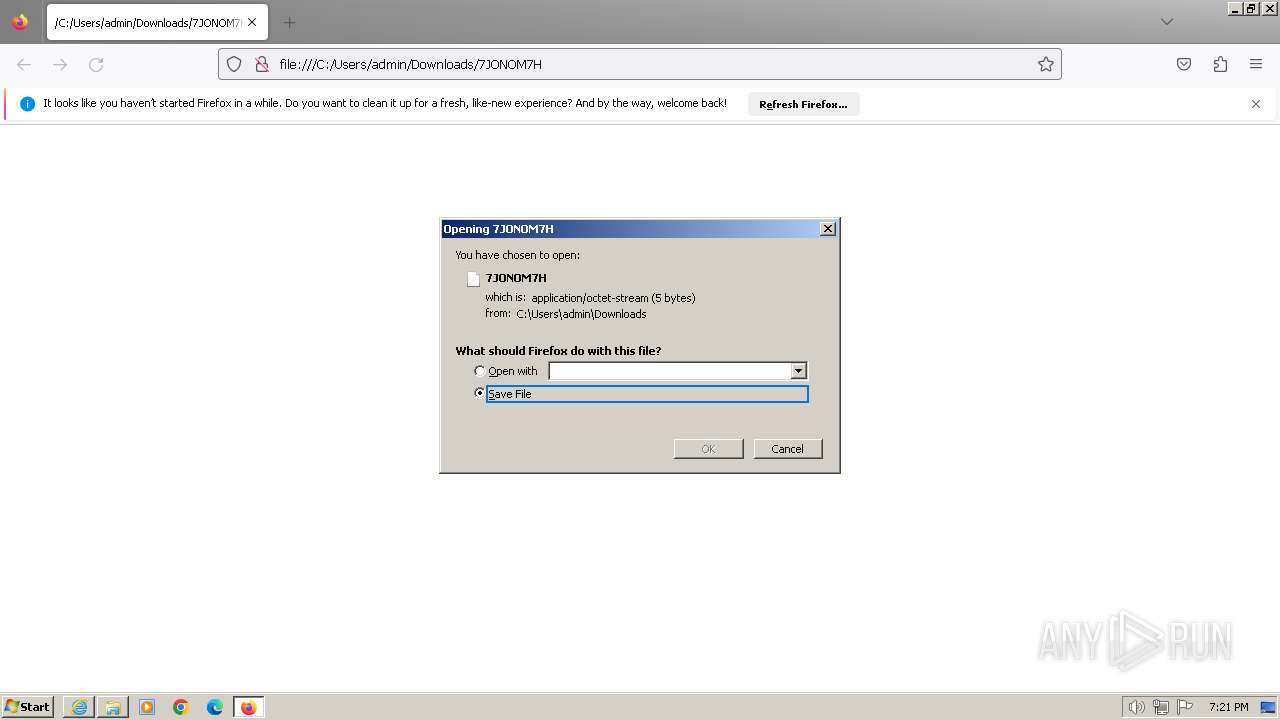Click the tracking protection shield icon

click(x=234, y=64)
